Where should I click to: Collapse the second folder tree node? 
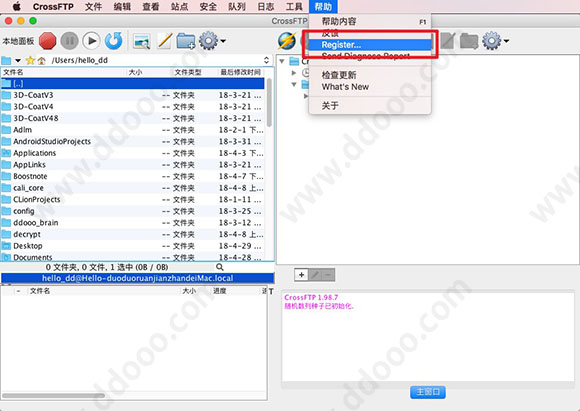pos(294,84)
